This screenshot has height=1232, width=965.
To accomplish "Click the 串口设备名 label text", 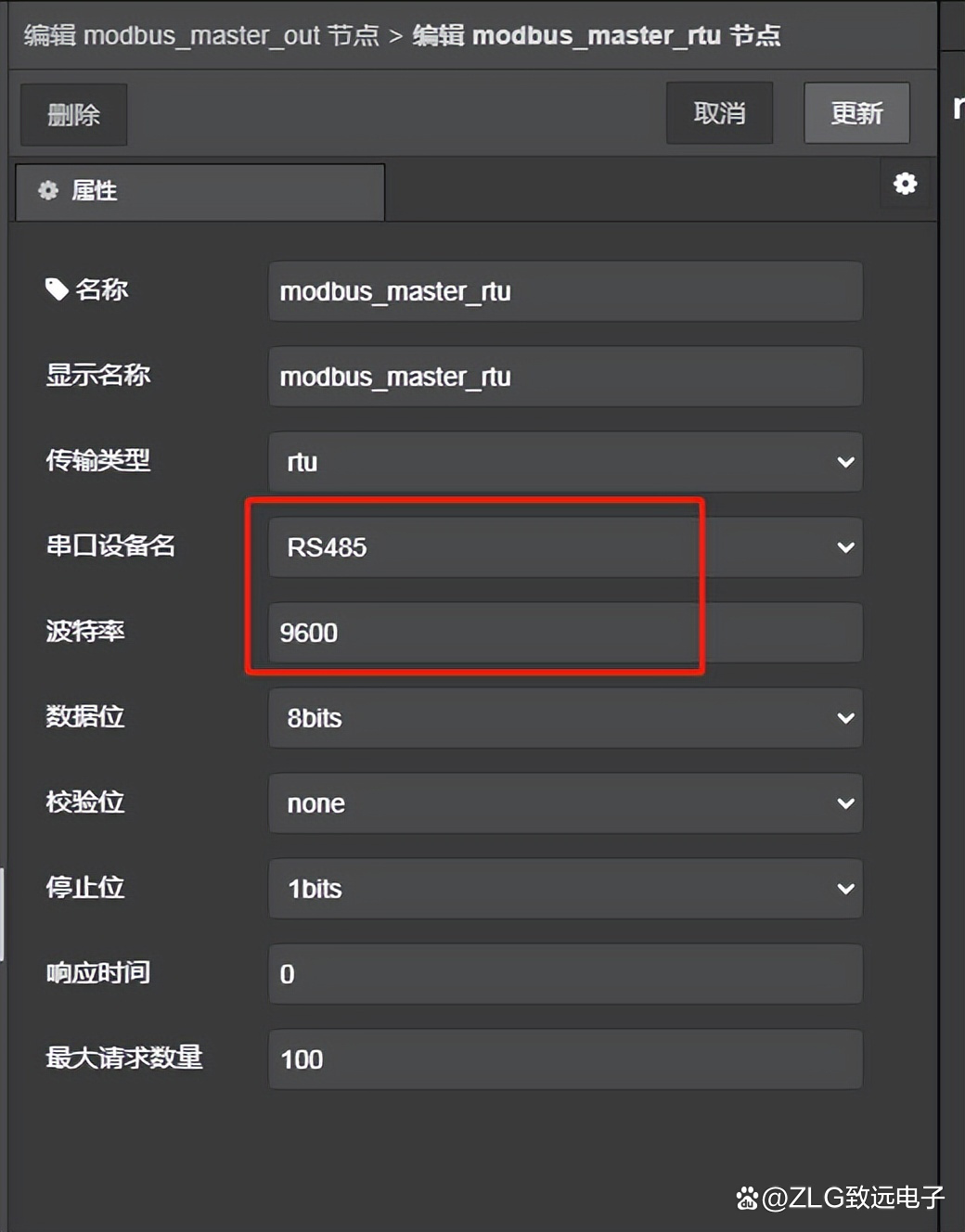I will point(110,545).
